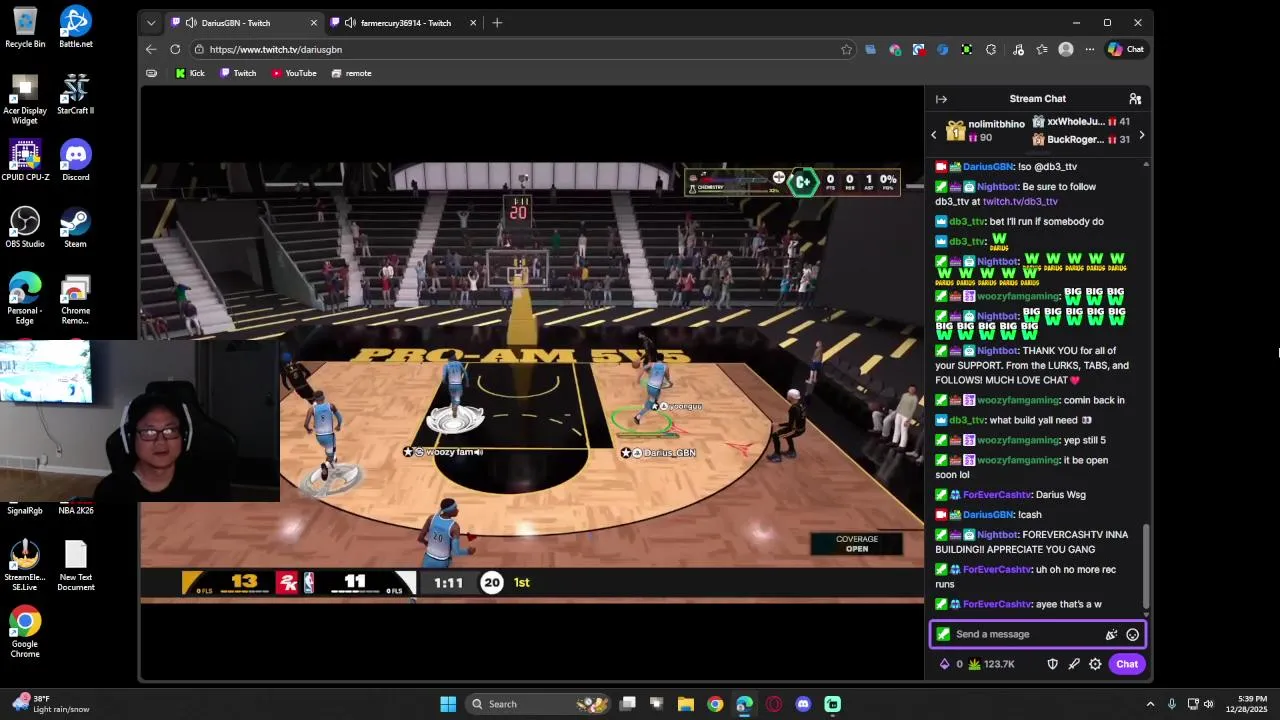Send message with the purple Chat button

click(x=1127, y=664)
